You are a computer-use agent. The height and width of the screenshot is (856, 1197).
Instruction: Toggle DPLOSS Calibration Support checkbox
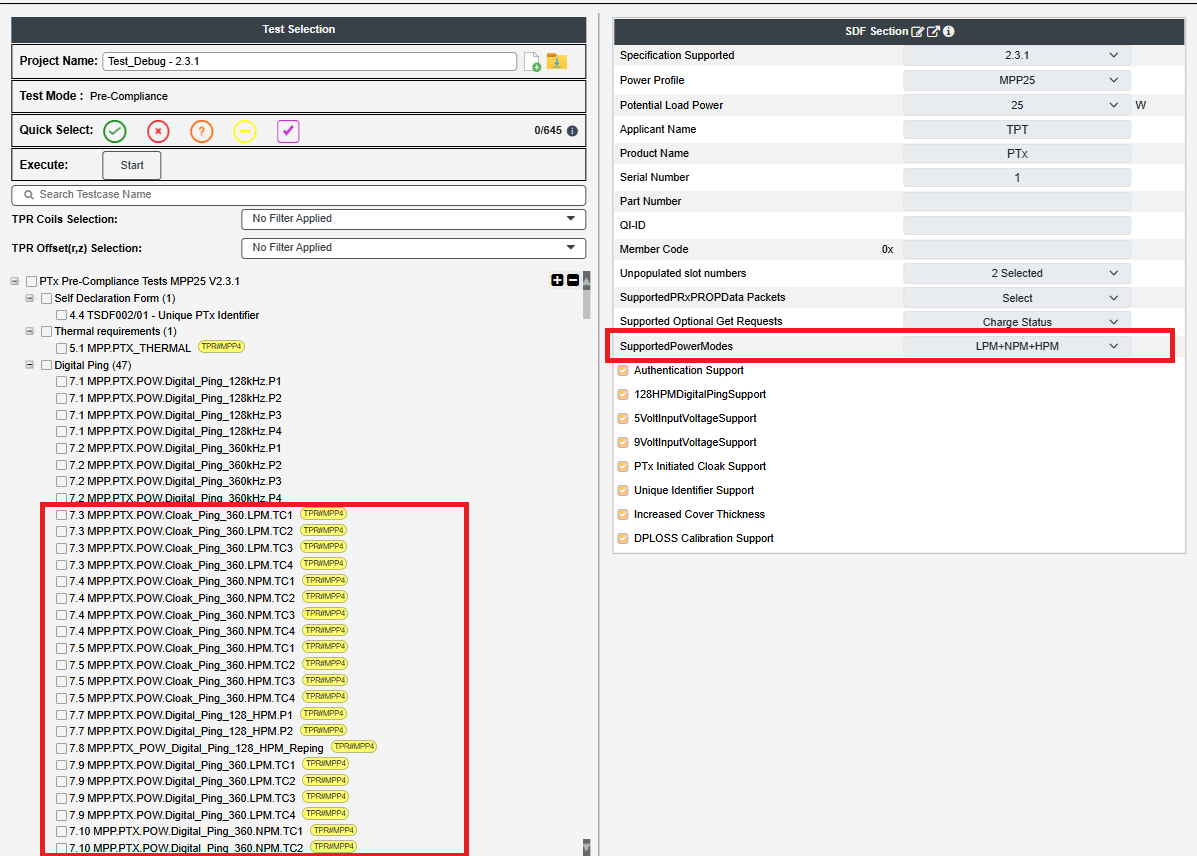[x=623, y=538]
